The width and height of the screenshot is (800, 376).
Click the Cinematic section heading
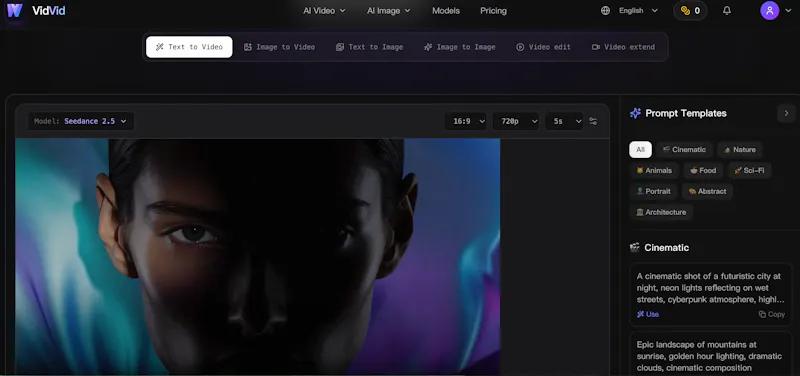pyautogui.click(x=666, y=247)
